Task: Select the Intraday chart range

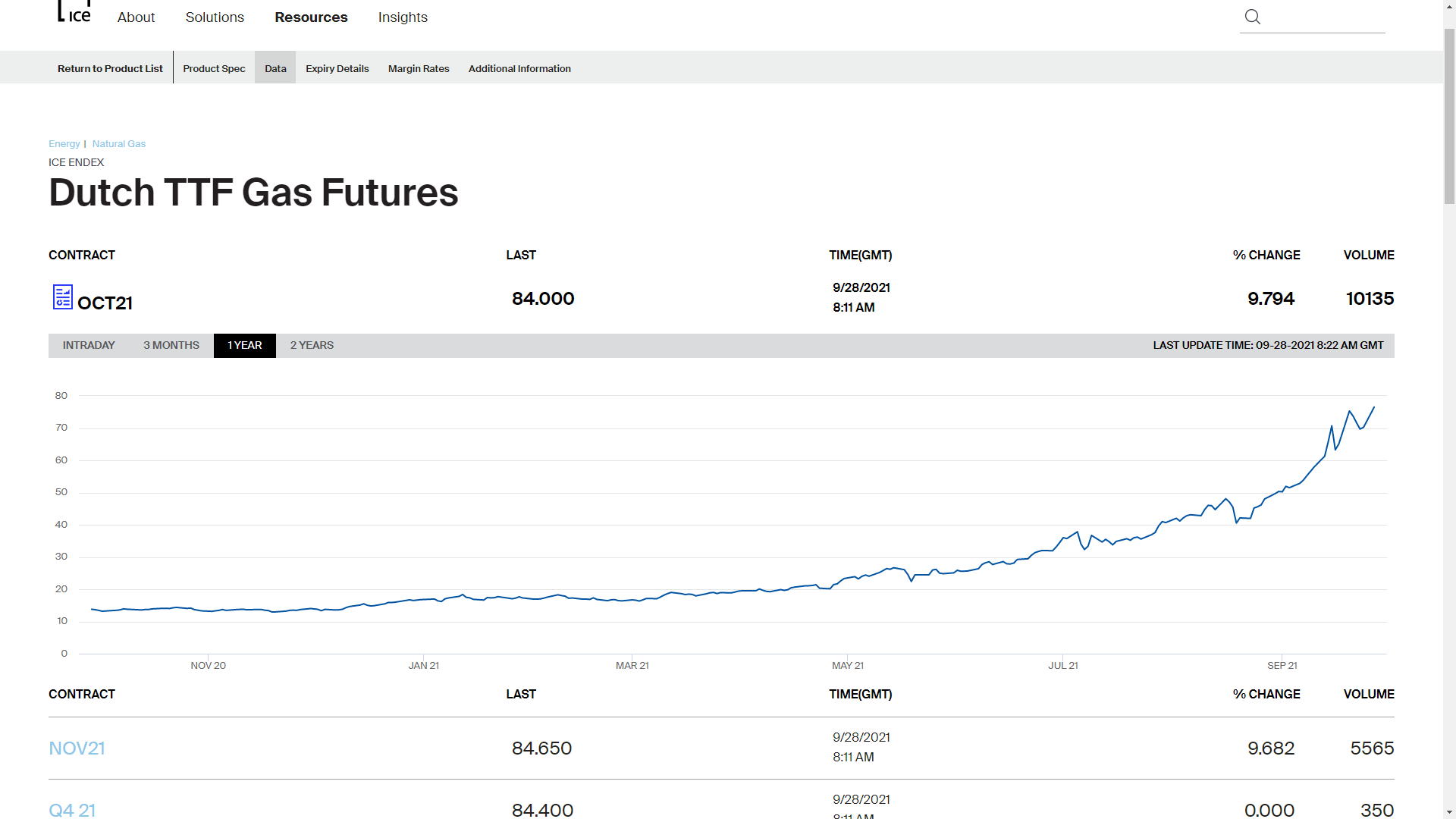Action: tap(89, 345)
